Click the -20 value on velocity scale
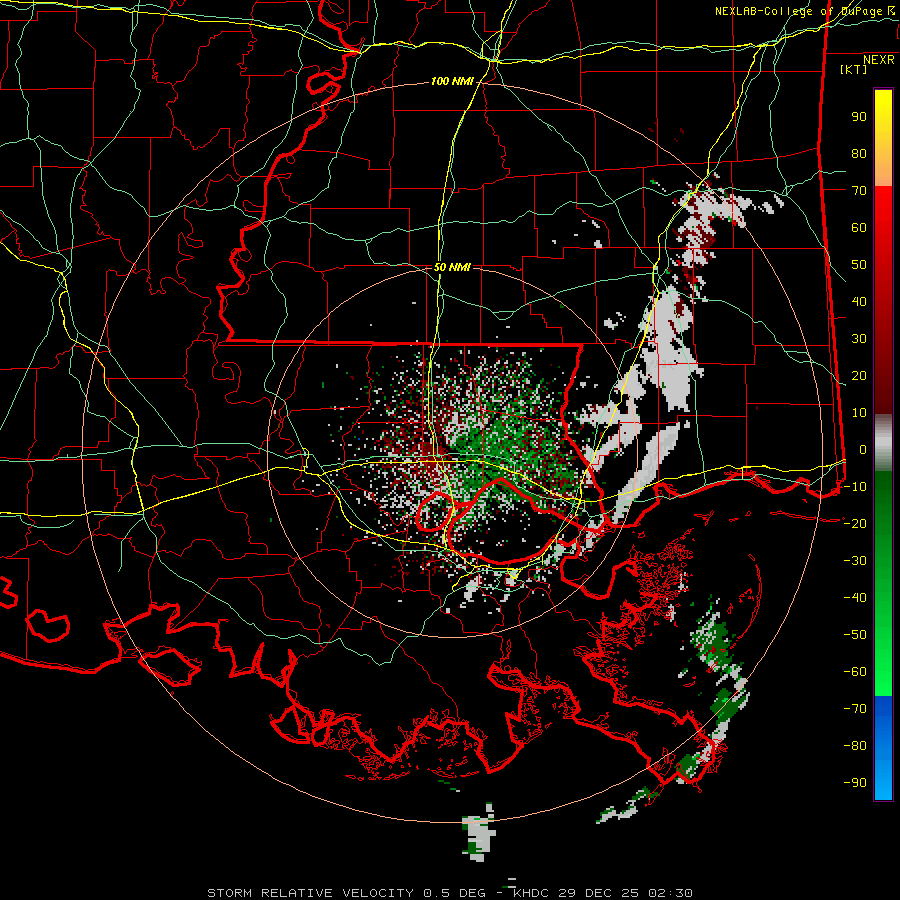The height and width of the screenshot is (900, 900). pos(855,523)
